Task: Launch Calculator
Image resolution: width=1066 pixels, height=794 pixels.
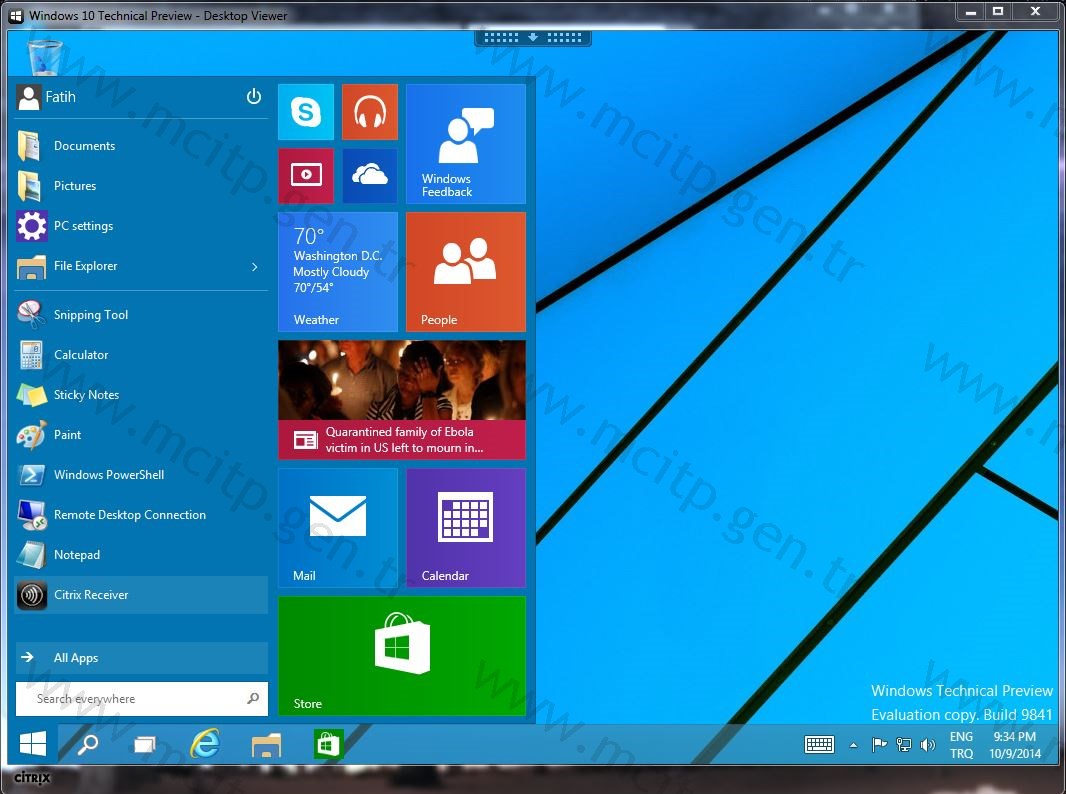Action: (x=141, y=355)
